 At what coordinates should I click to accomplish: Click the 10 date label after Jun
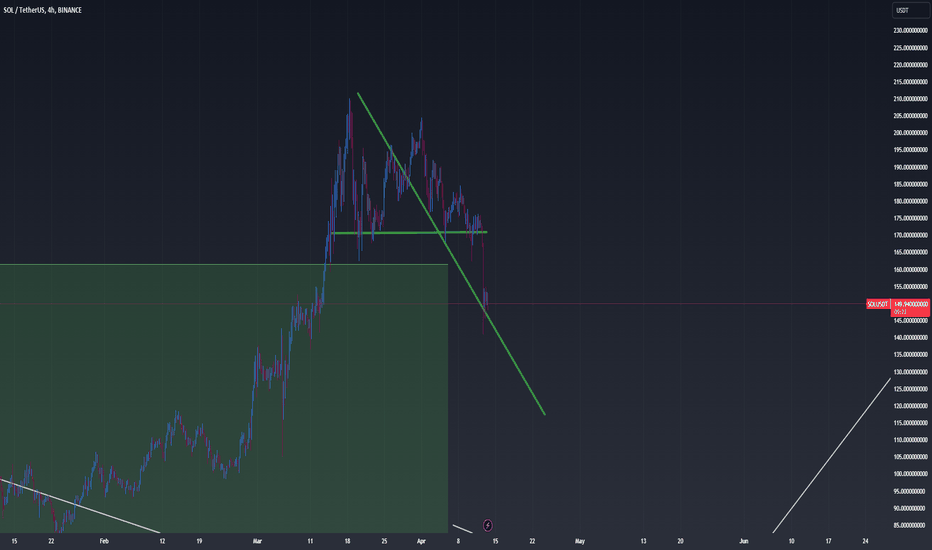(x=791, y=541)
